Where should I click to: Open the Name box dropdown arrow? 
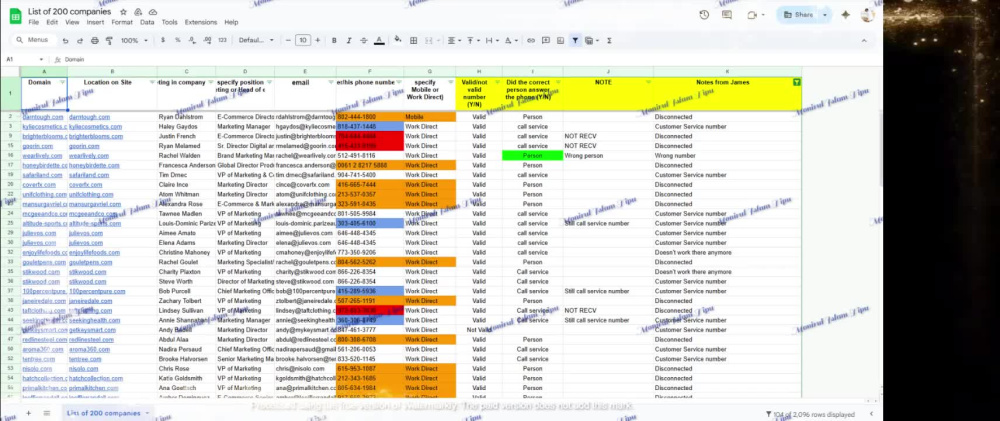[41, 59]
